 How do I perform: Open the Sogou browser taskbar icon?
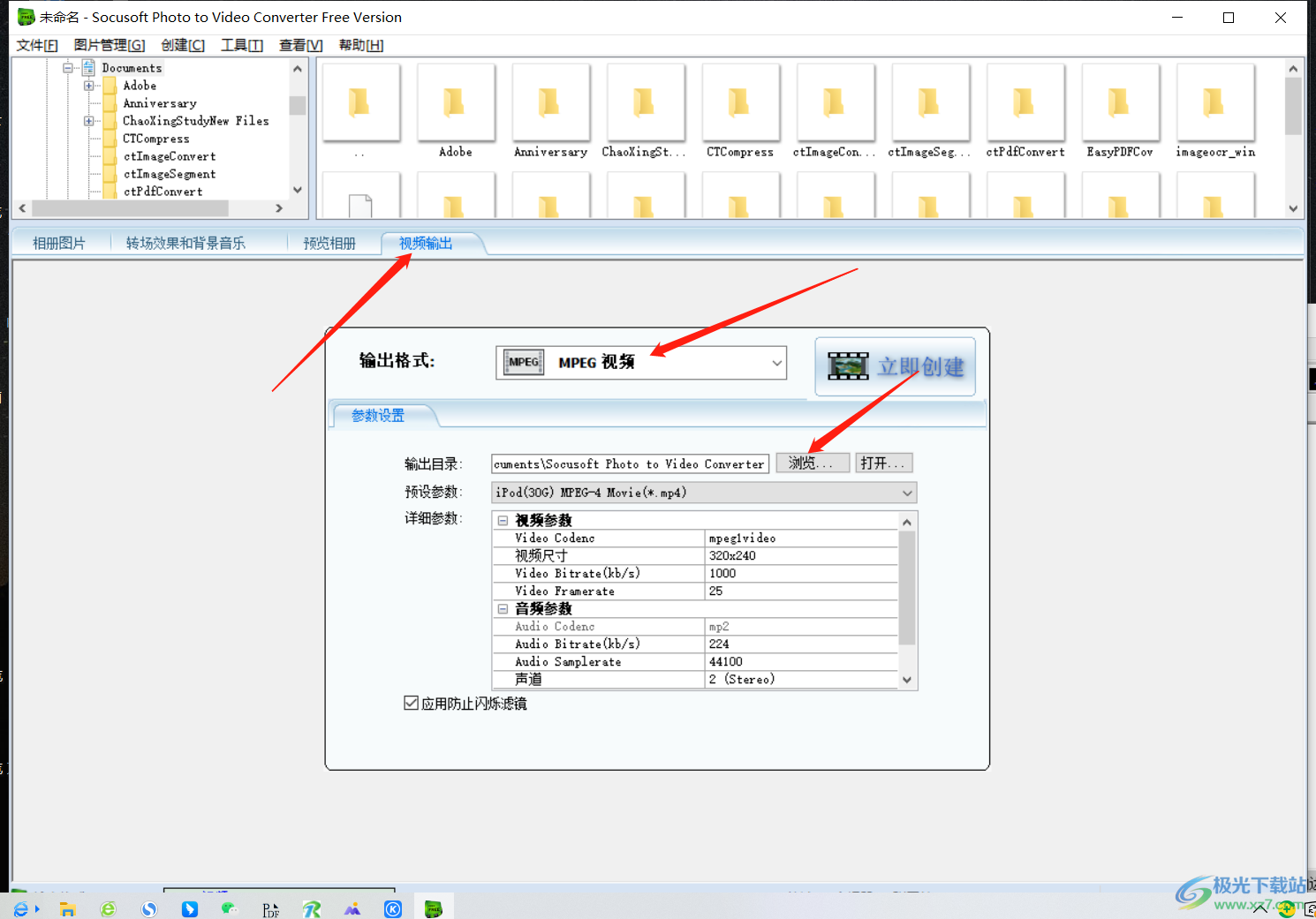click(149, 909)
